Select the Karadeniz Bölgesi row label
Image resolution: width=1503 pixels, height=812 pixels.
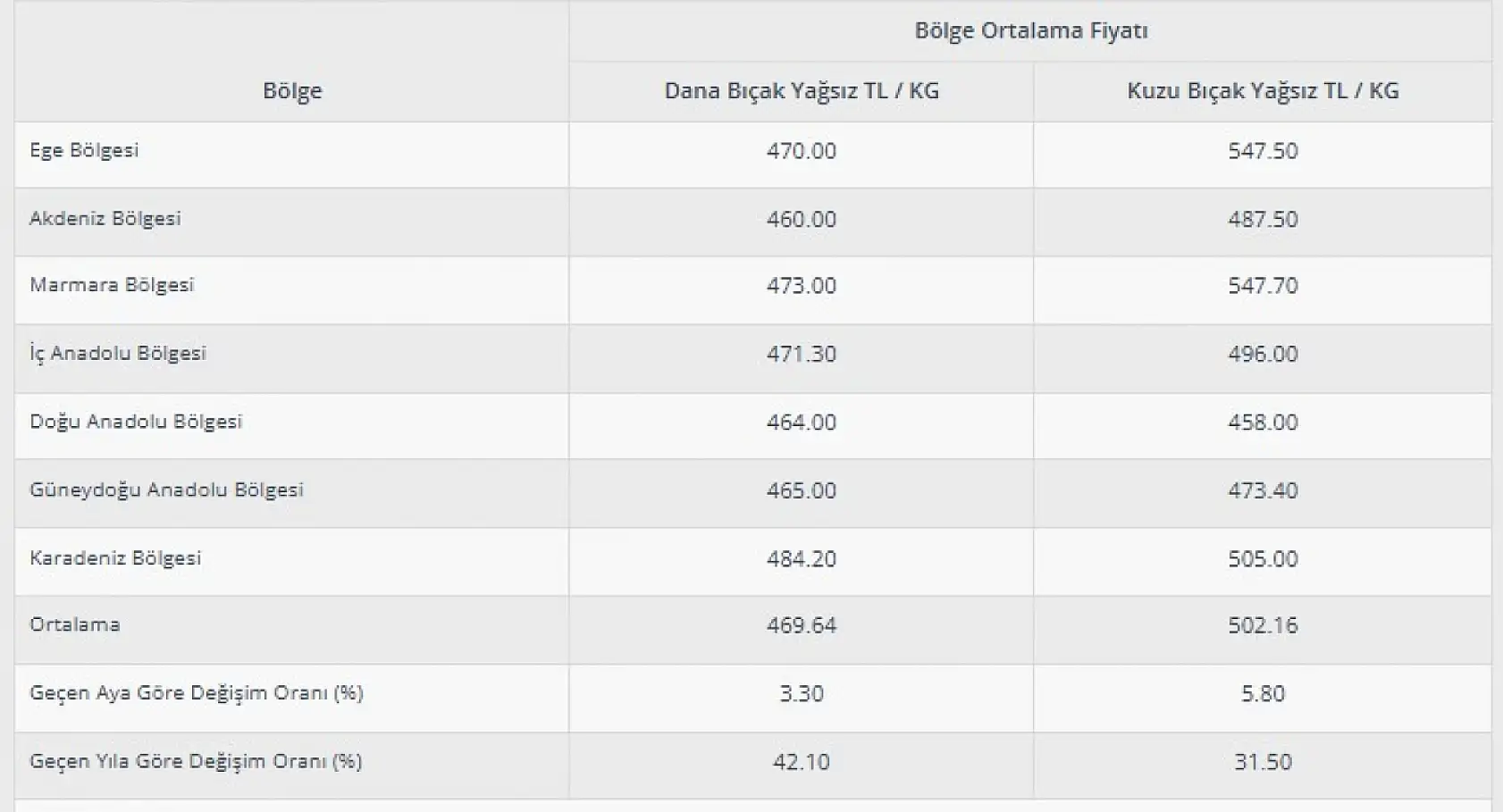point(115,558)
